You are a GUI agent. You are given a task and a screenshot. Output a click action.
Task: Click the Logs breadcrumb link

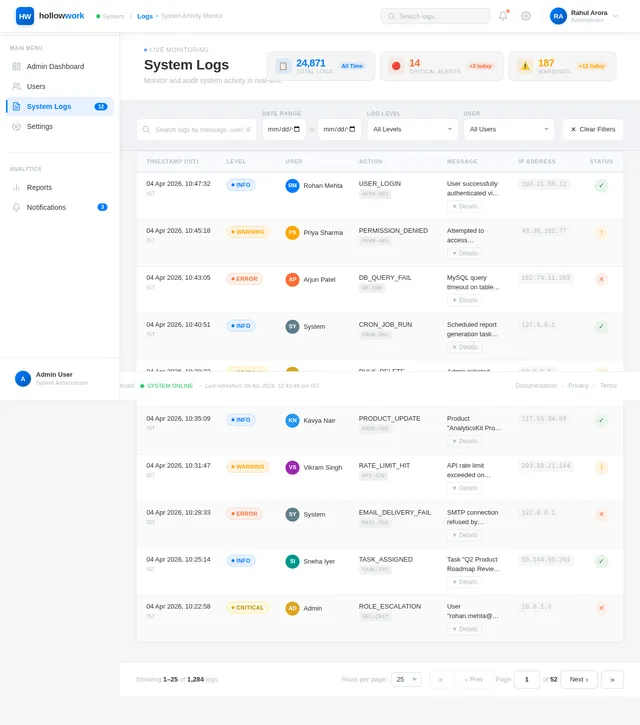(x=145, y=16)
